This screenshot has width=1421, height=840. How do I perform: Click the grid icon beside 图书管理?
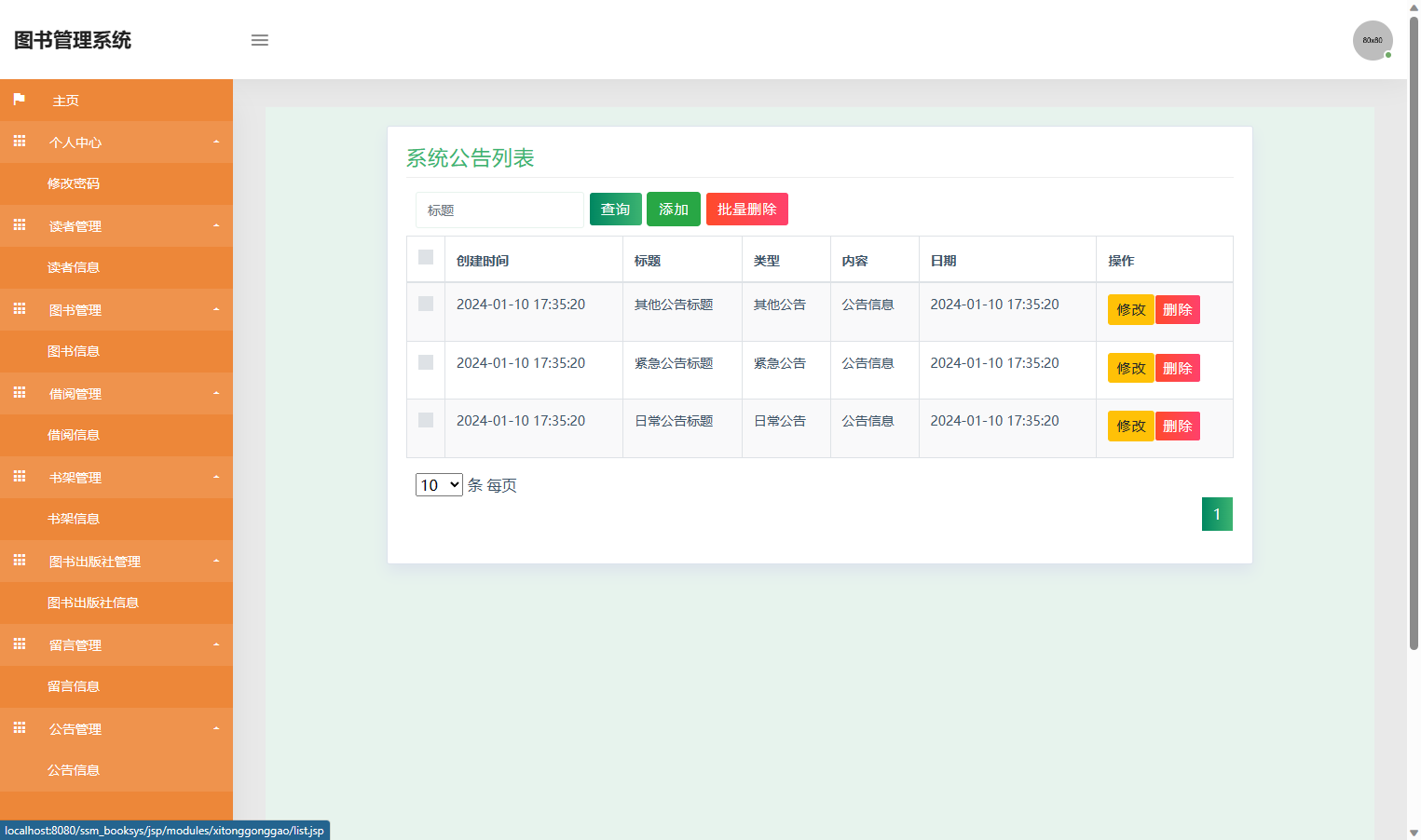point(19,309)
